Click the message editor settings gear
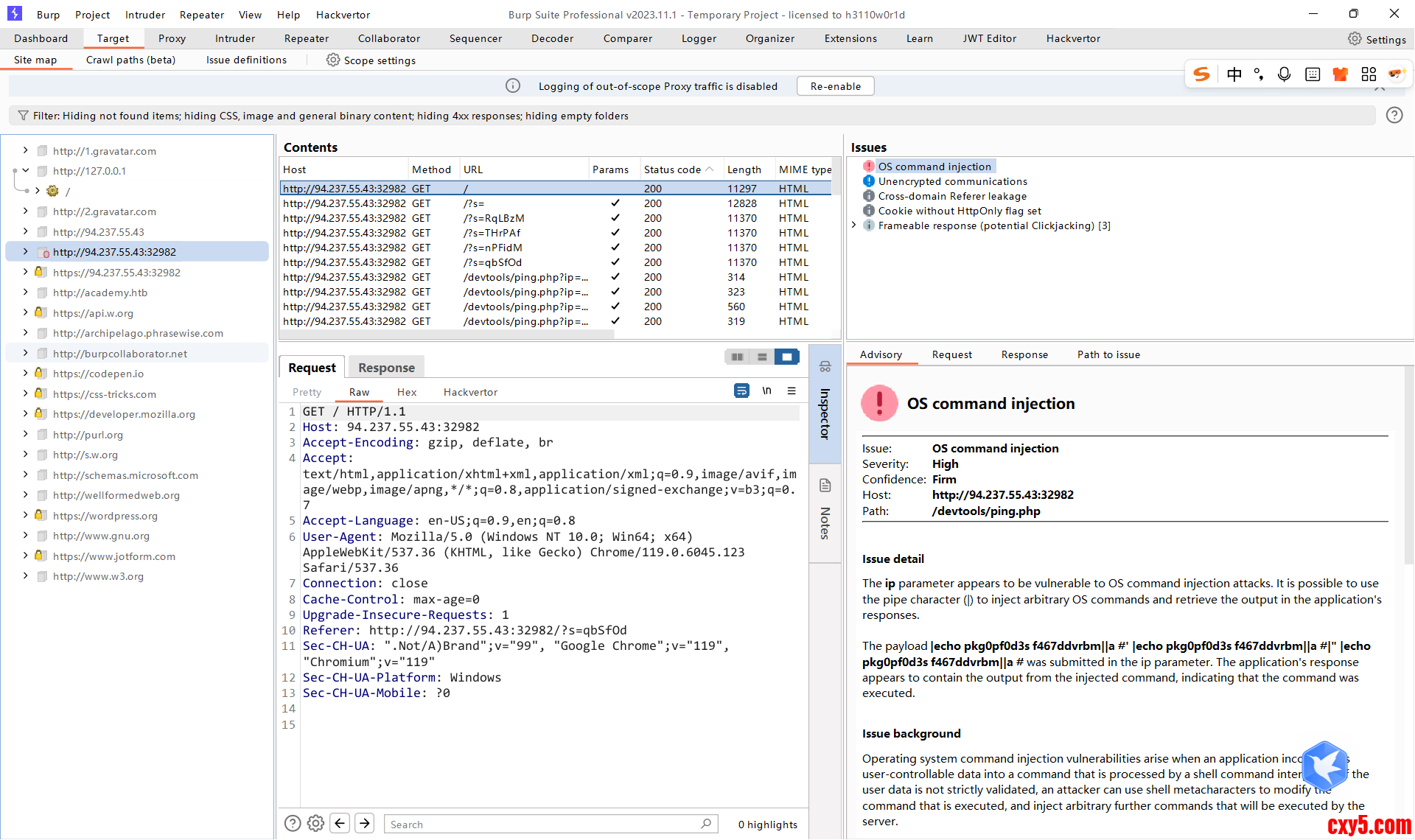The height and width of the screenshot is (840, 1415). point(315,824)
